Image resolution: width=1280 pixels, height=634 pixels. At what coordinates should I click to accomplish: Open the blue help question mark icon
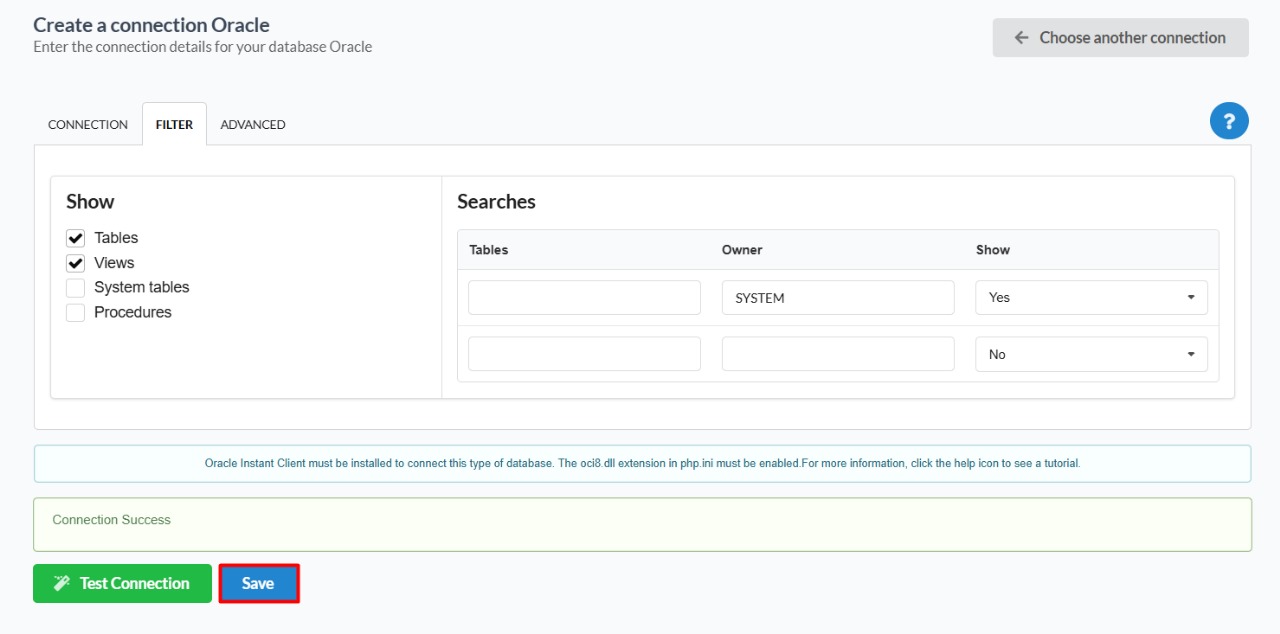[1229, 121]
